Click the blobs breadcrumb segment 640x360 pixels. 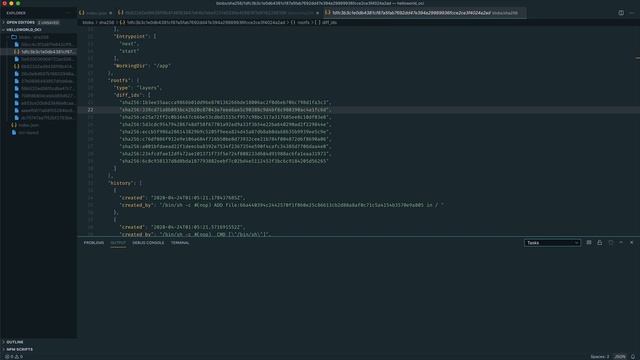(x=88, y=22)
